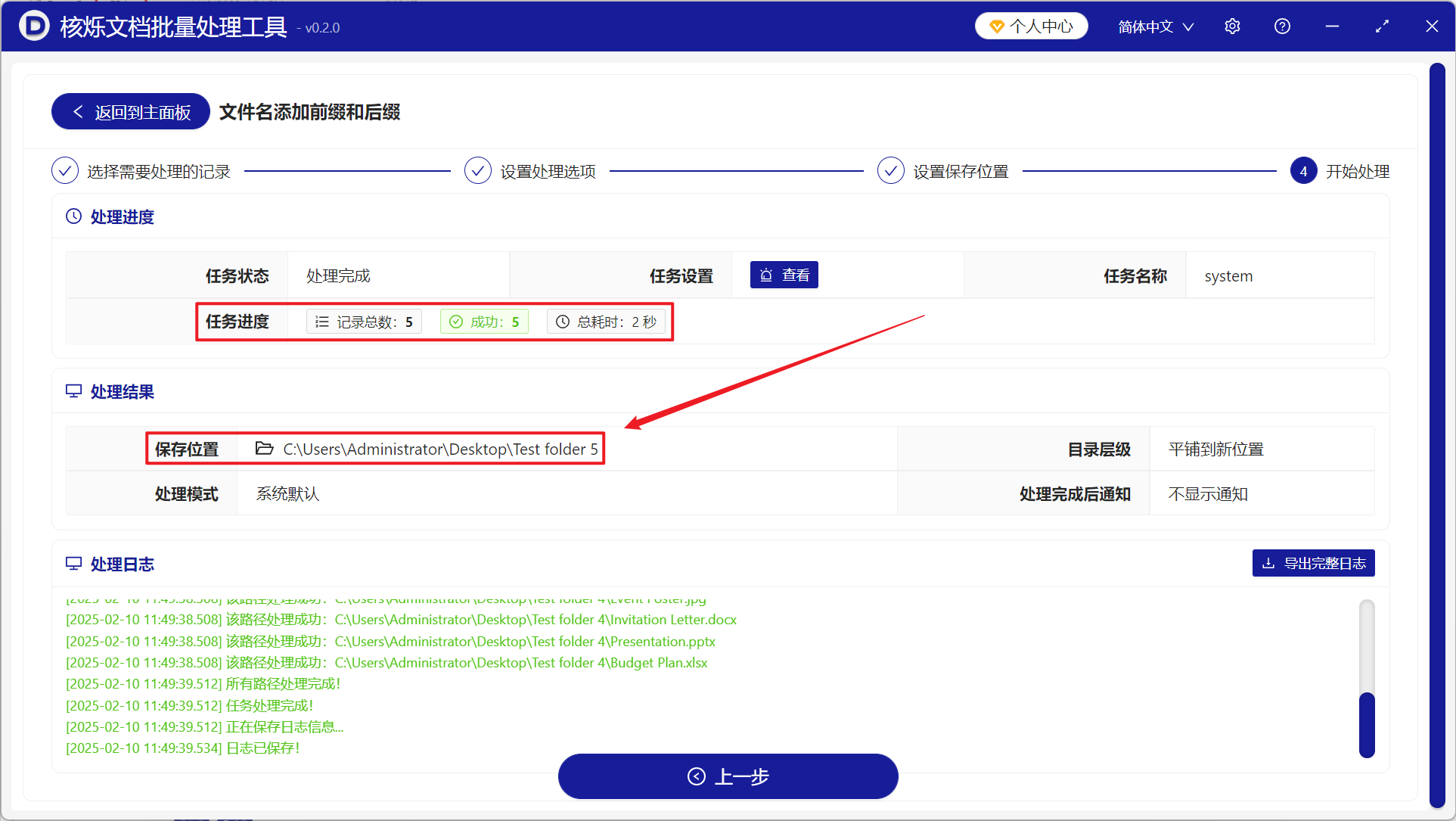The image size is (1456, 821).
Task: Open the 简体中文 language dropdown
Action: click(1156, 26)
